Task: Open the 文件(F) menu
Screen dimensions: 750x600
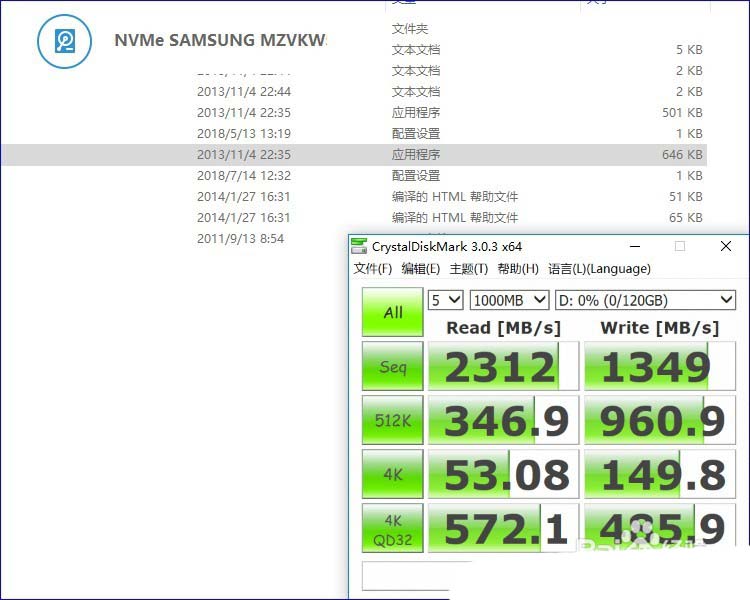Action: (373, 269)
